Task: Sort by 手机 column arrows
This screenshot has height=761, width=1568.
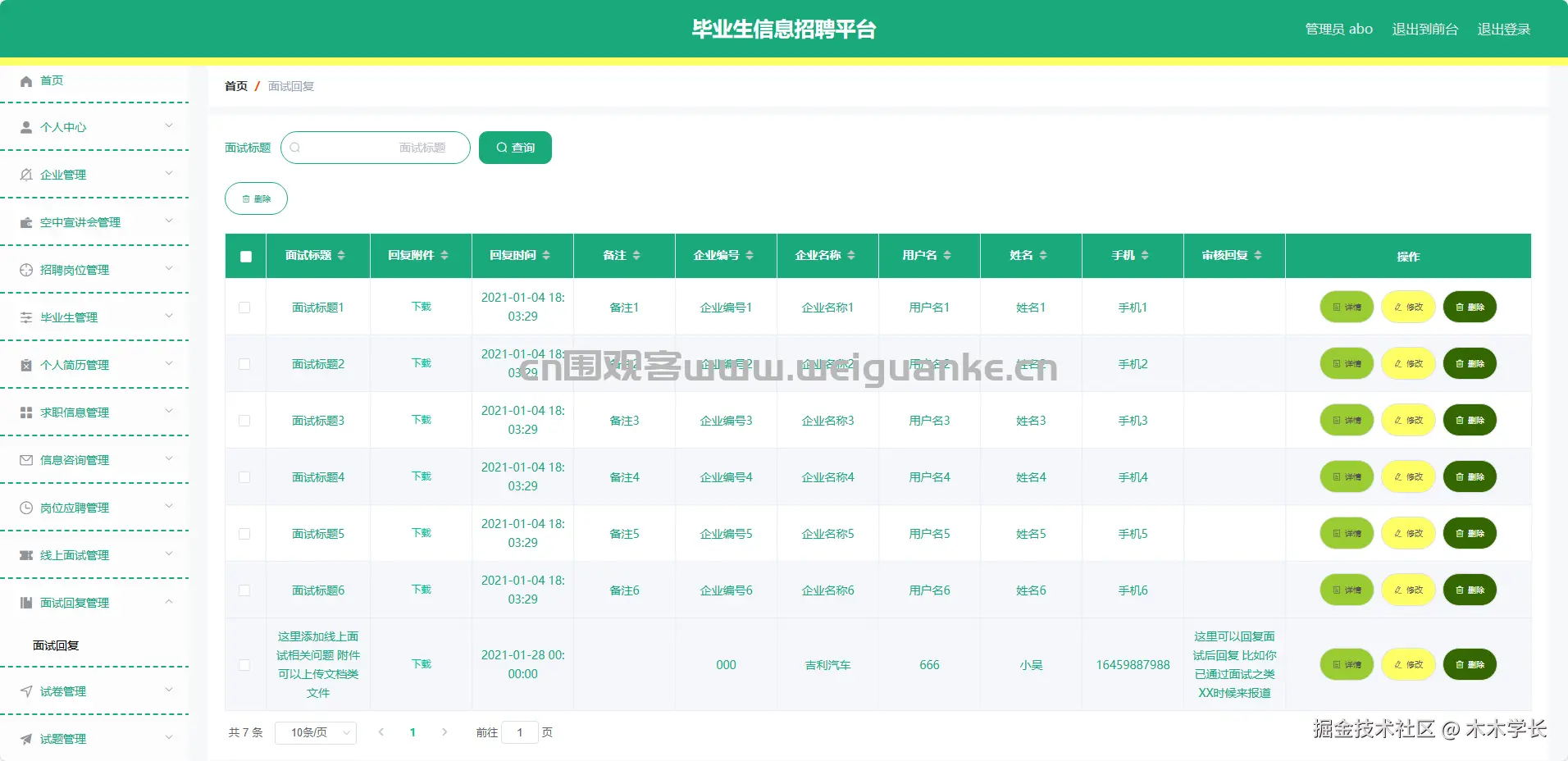Action: (x=1145, y=256)
